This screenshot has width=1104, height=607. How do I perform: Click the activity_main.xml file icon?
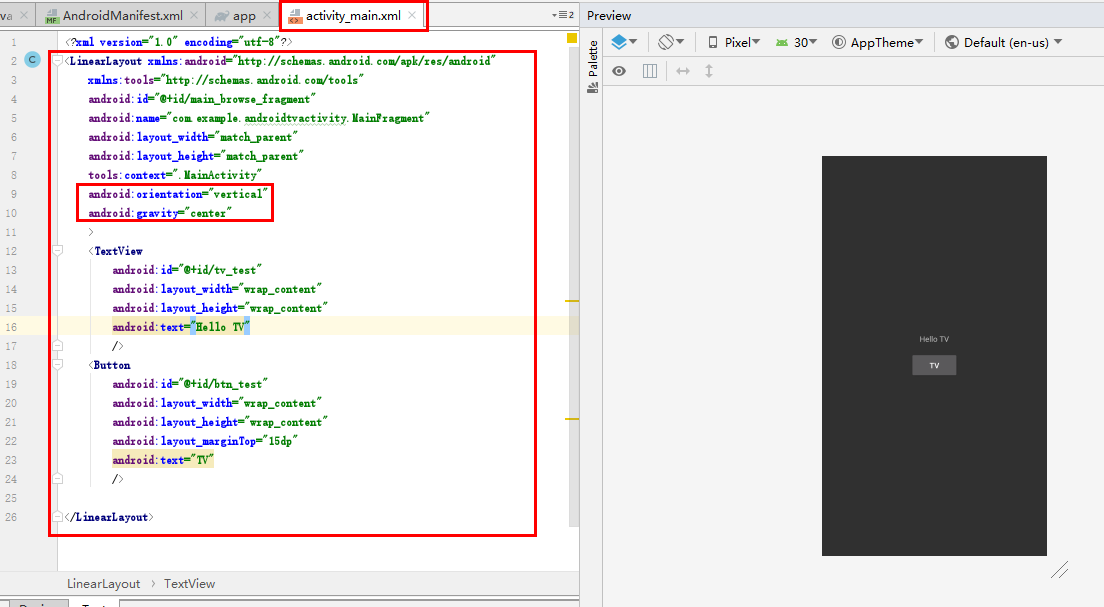click(x=295, y=16)
